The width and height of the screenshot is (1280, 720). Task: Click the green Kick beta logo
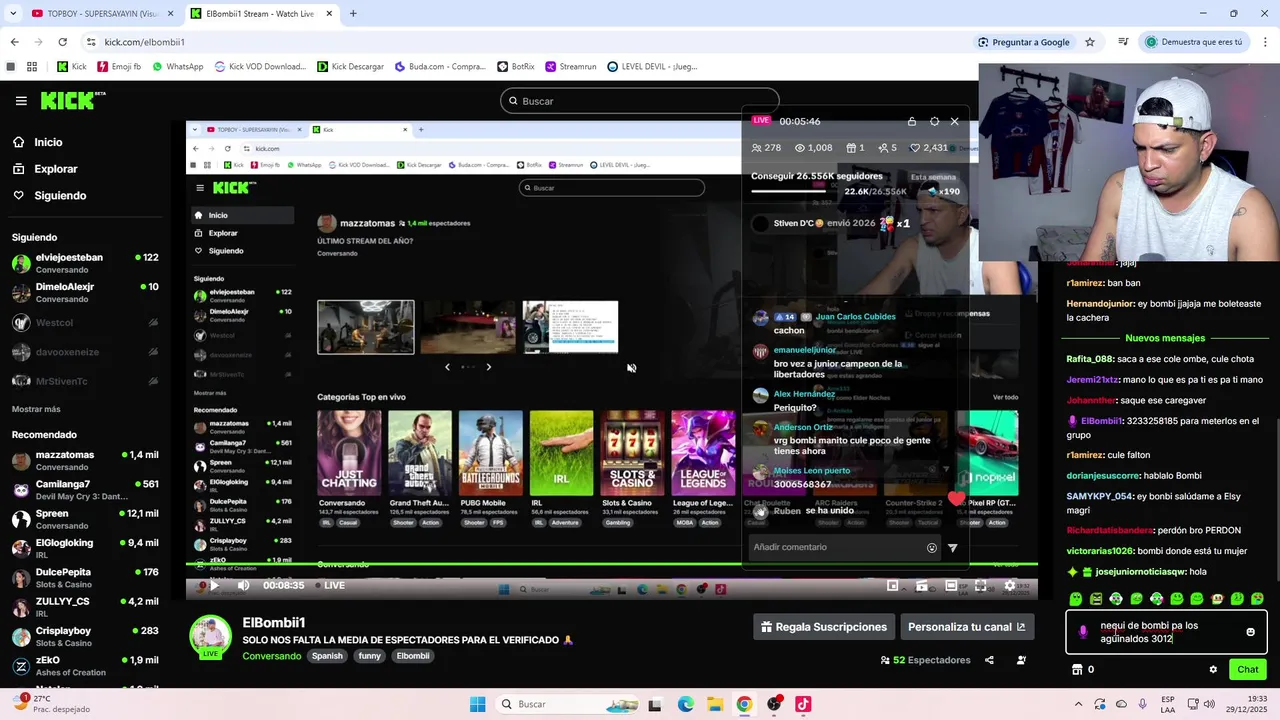[x=73, y=100]
